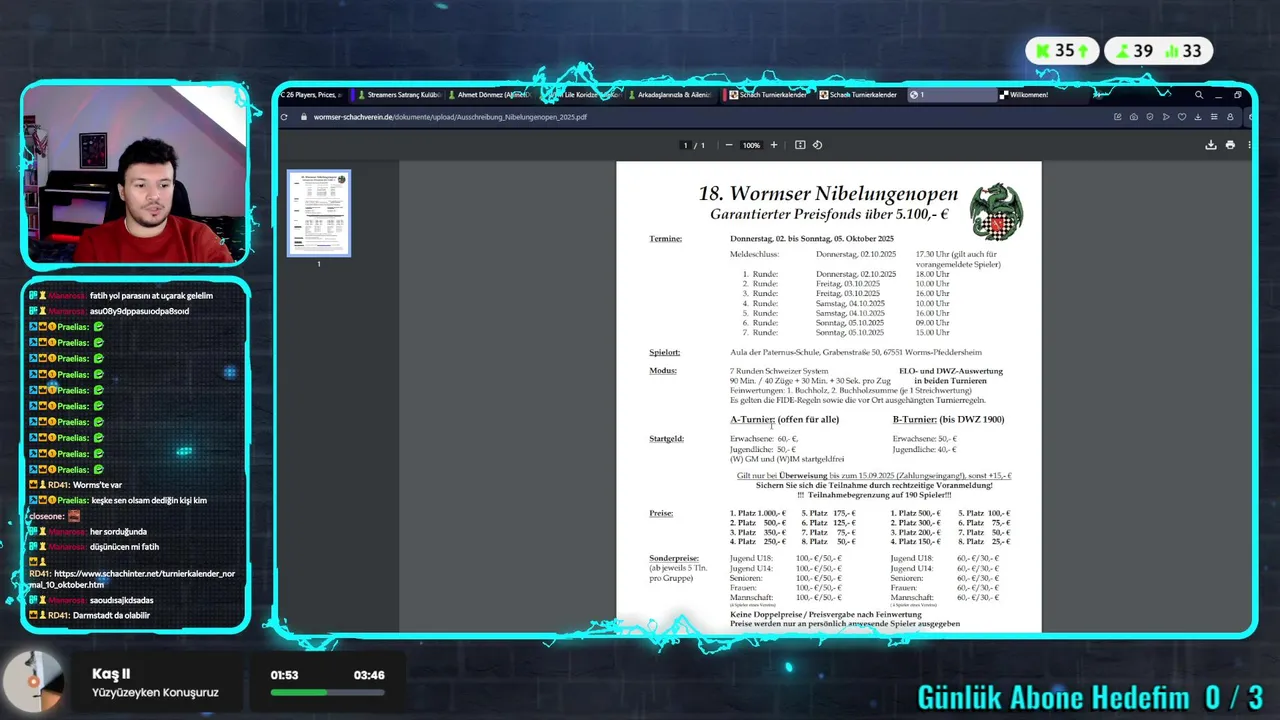Click the streamer webcam feed
The image size is (1280, 720).
pos(135,174)
